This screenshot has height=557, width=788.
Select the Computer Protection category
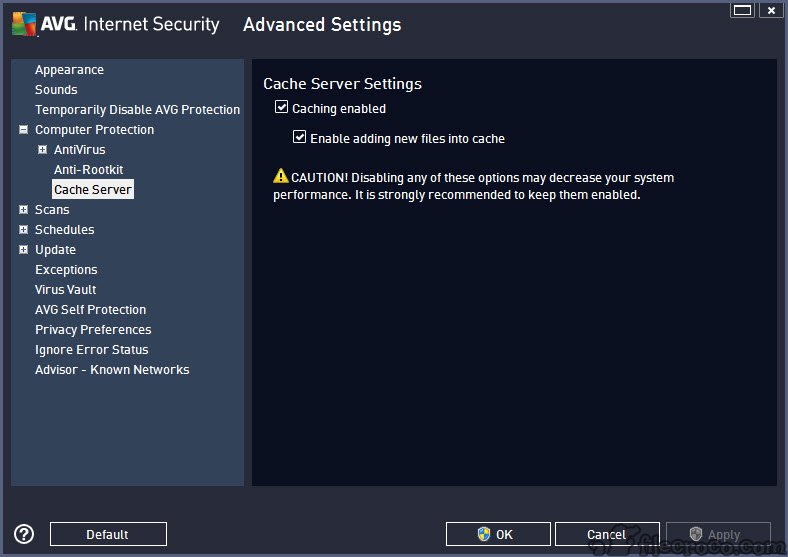94,130
